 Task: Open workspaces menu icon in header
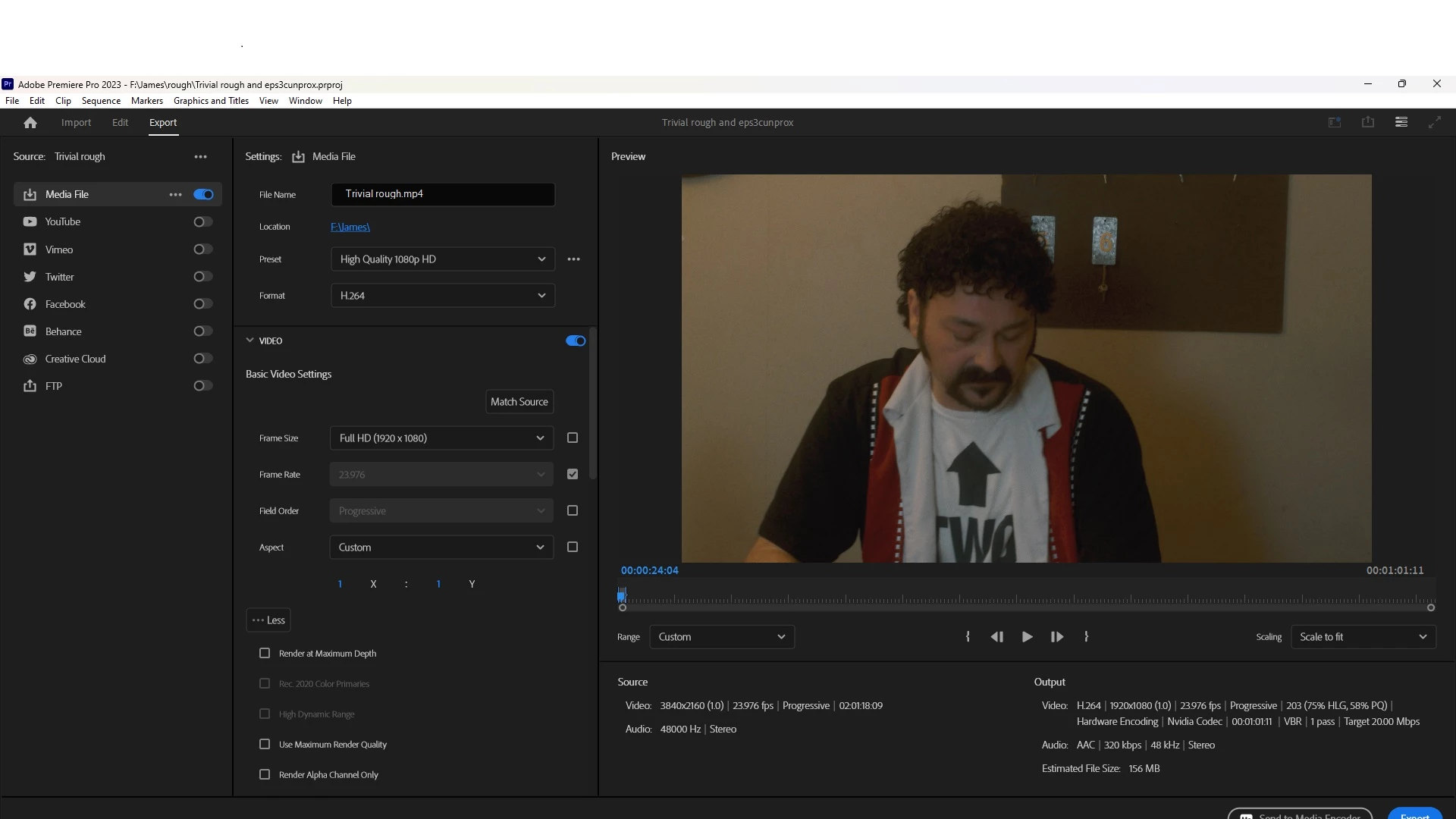coord(1401,122)
